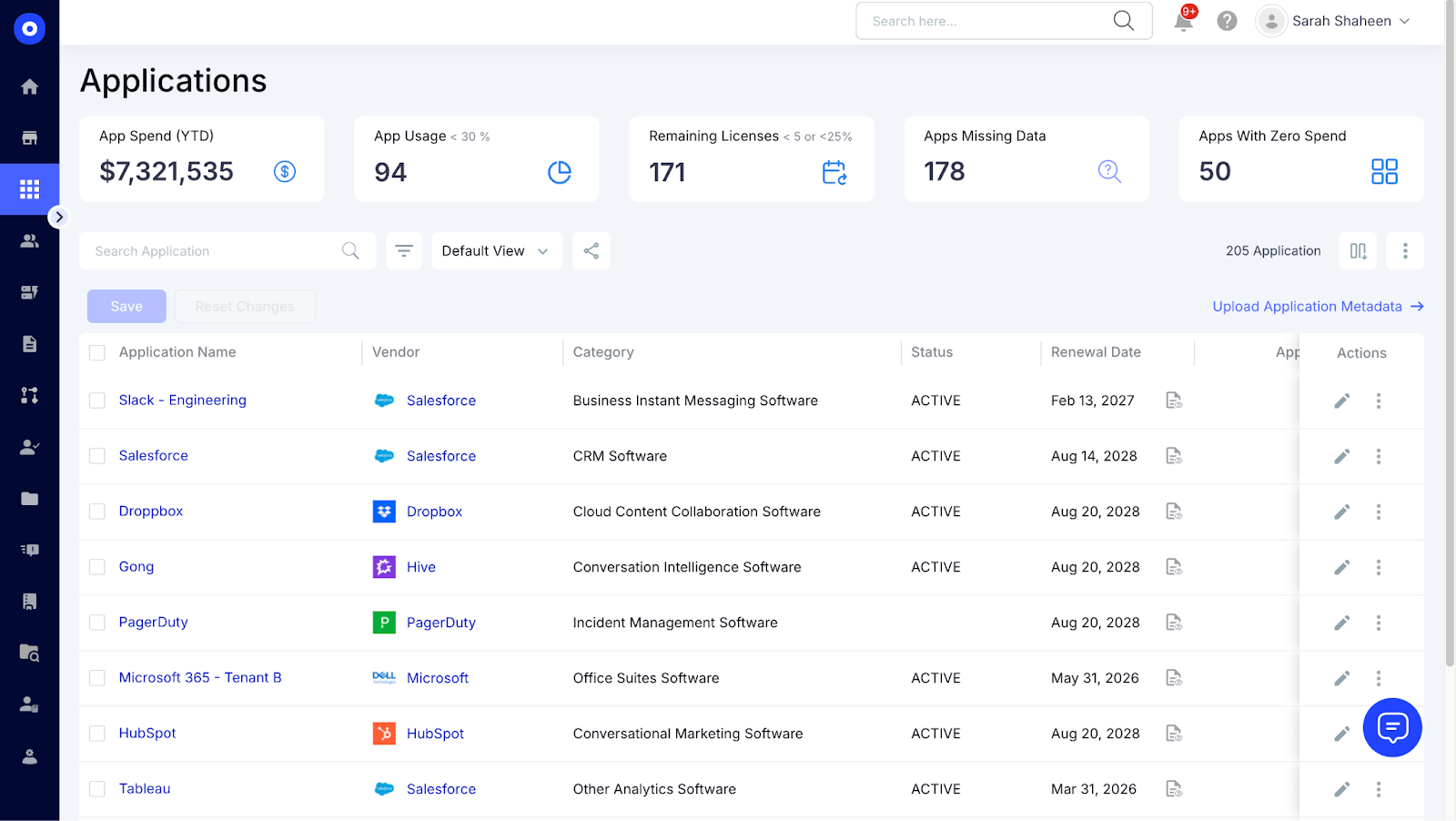
Task: Click the dollar icon on App Spend card
Action: coord(284,171)
